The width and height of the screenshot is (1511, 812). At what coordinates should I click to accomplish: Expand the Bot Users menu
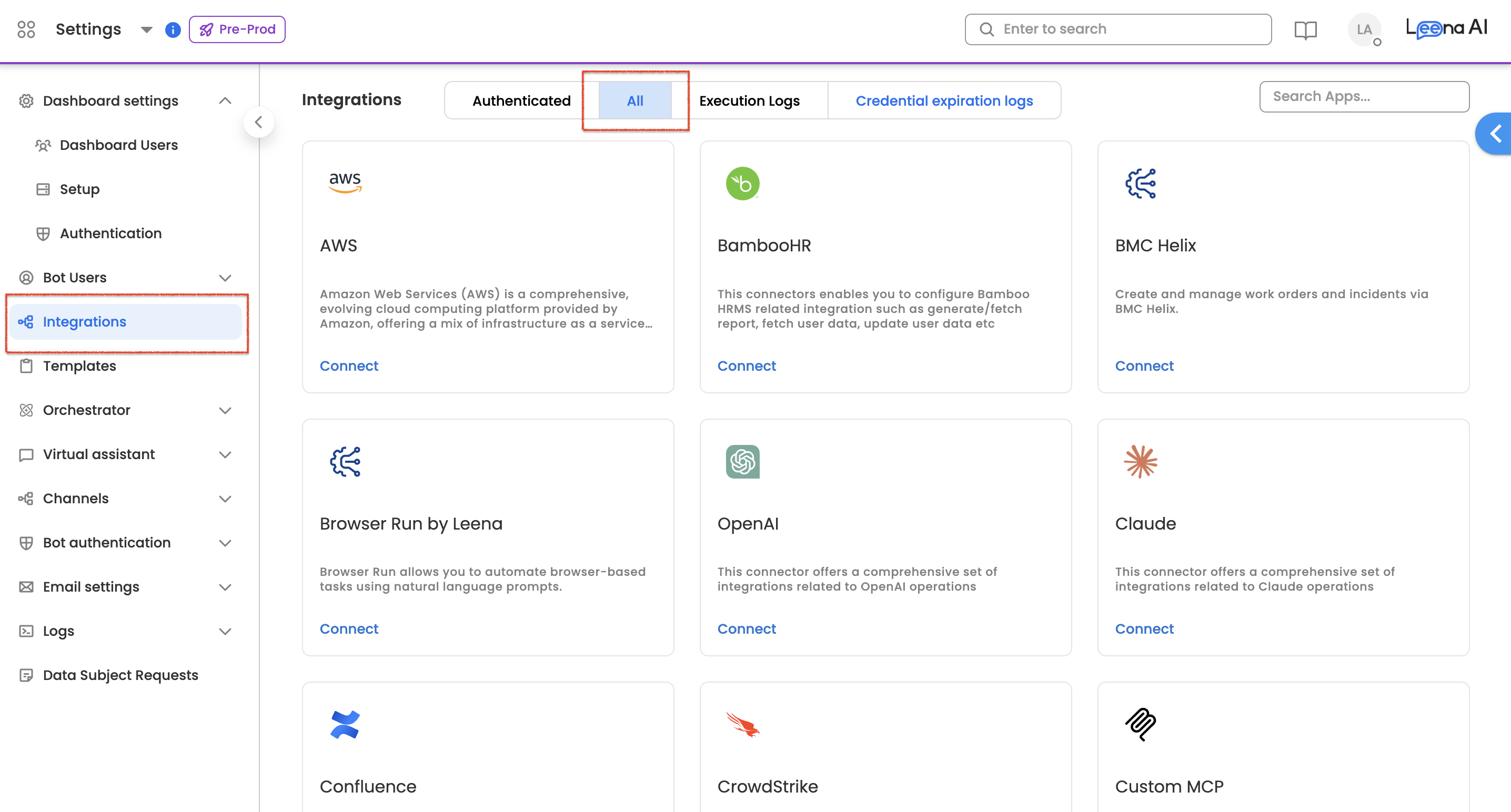point(225,278)
